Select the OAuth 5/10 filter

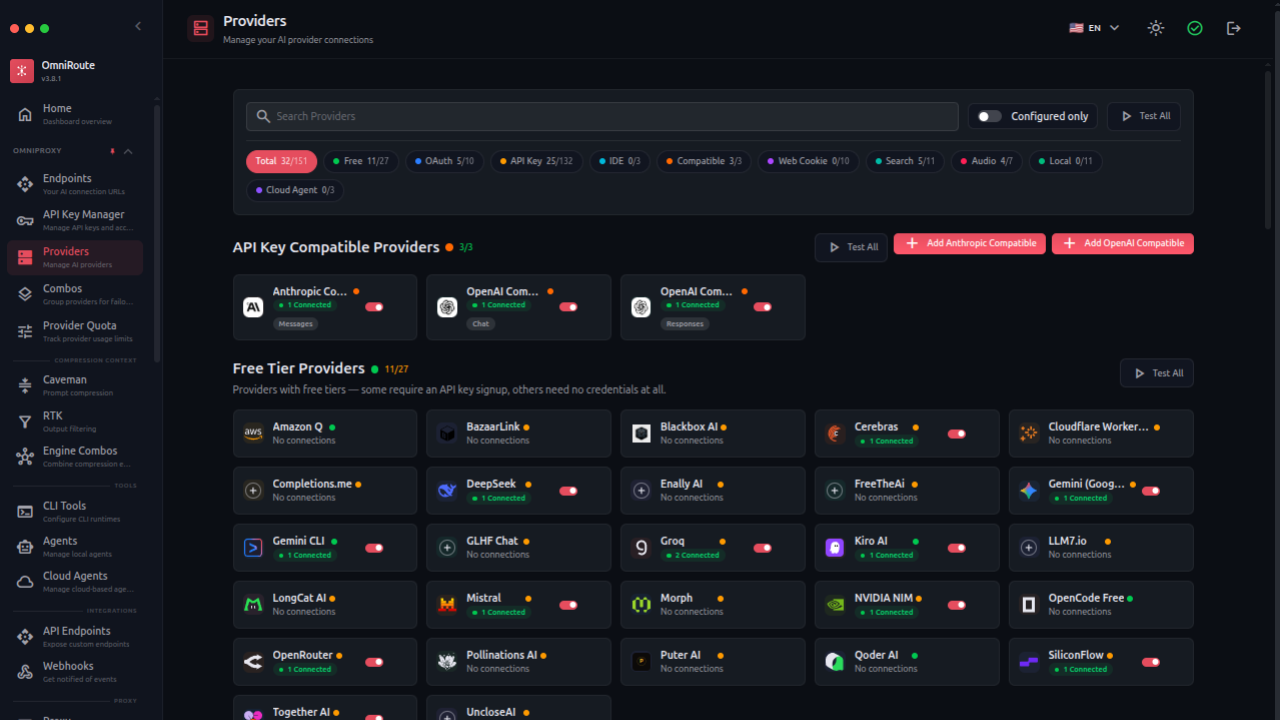[445, 161]
